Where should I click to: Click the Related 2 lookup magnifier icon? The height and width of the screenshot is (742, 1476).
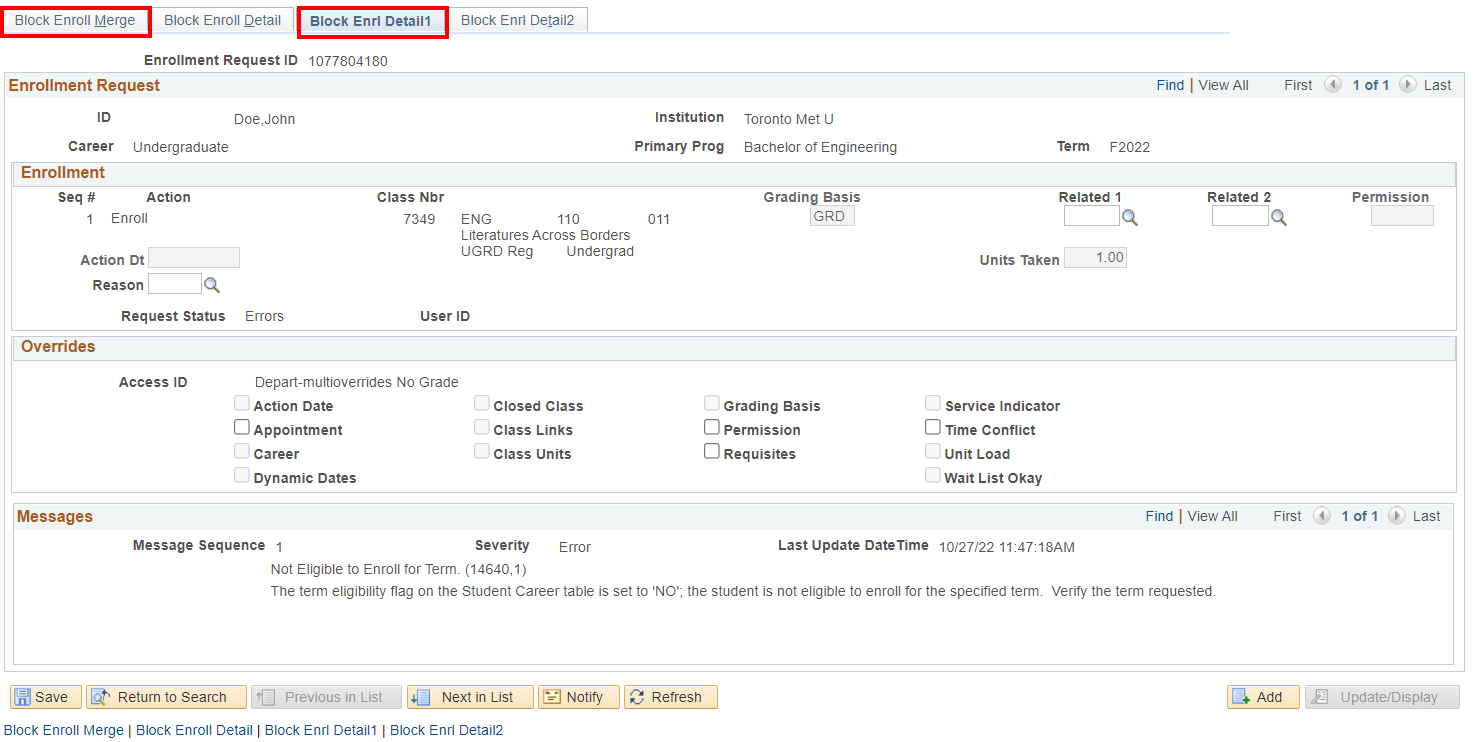(x=1278, y=217)
